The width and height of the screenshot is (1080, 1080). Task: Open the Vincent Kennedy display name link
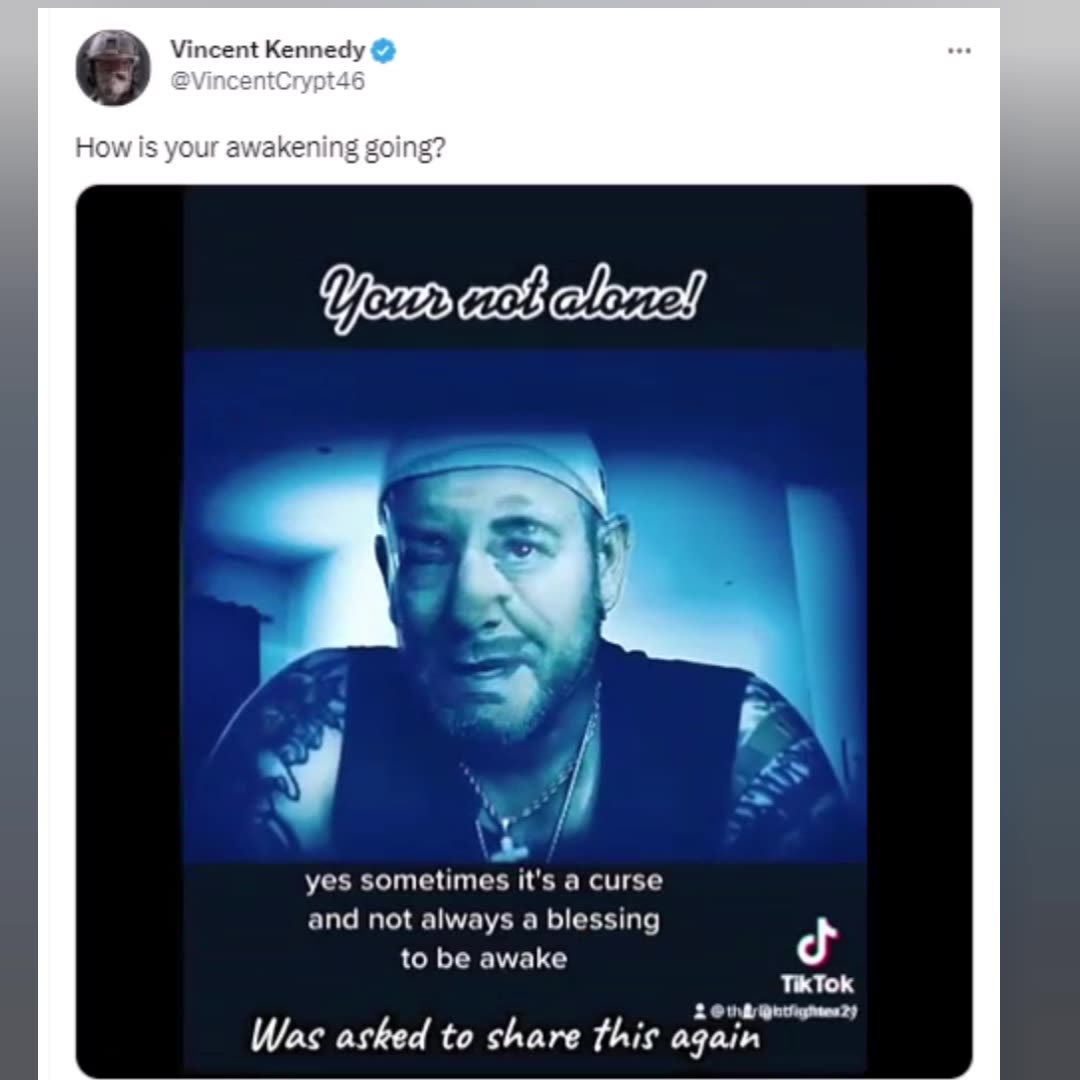[267, 49]
